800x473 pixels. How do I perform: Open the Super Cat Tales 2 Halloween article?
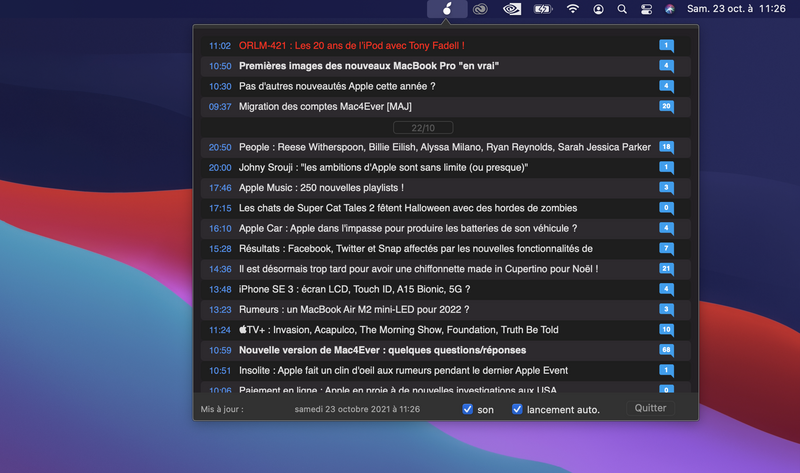[x=408, y=208]
